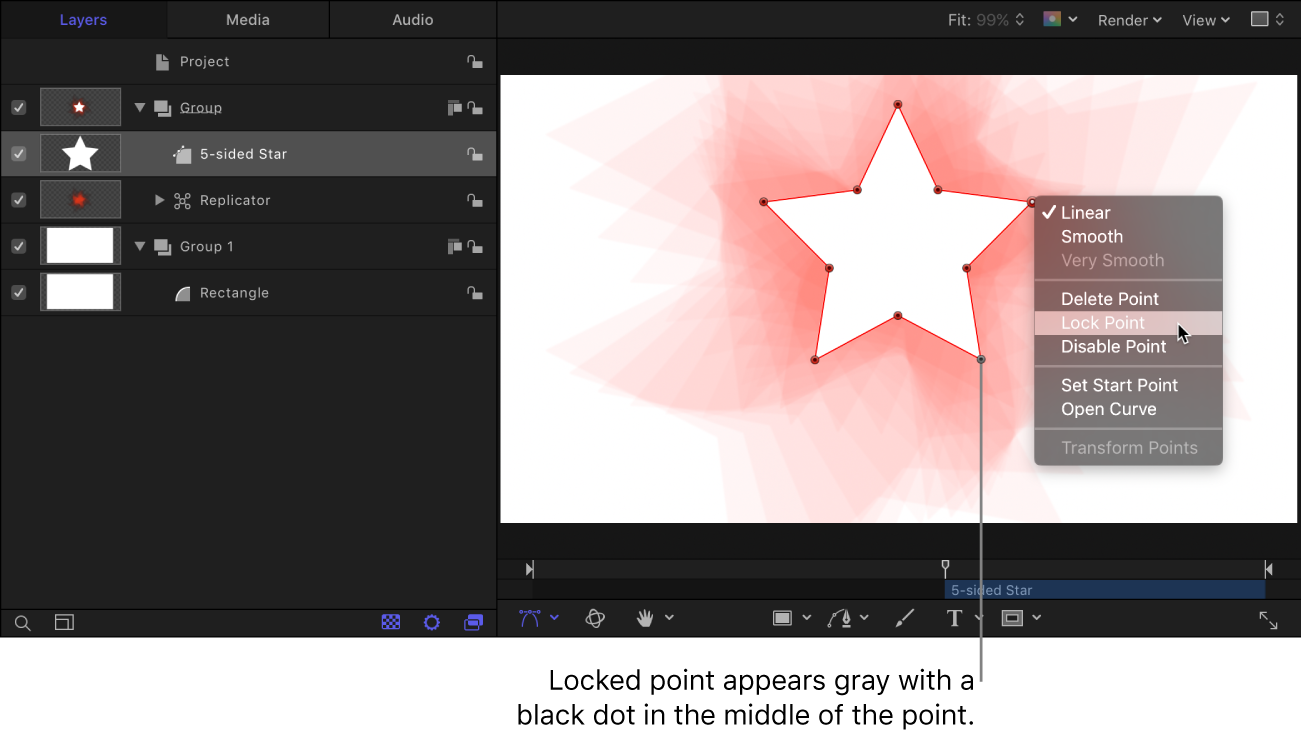Open the color channels swatch dropdown
The image size is (1301, 737).
click(1059, 20)
